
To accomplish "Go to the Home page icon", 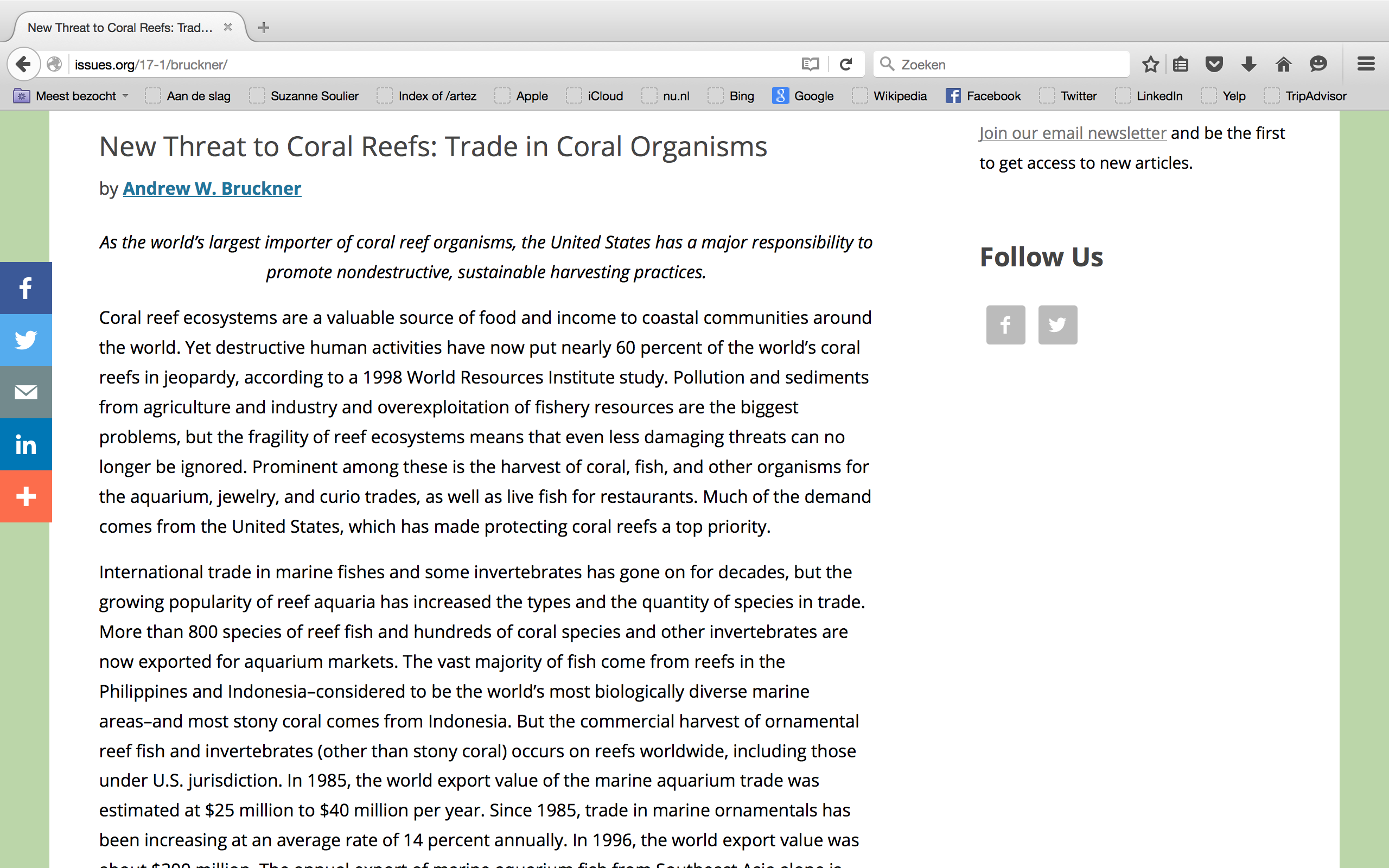I will (x=1283, y=65).
